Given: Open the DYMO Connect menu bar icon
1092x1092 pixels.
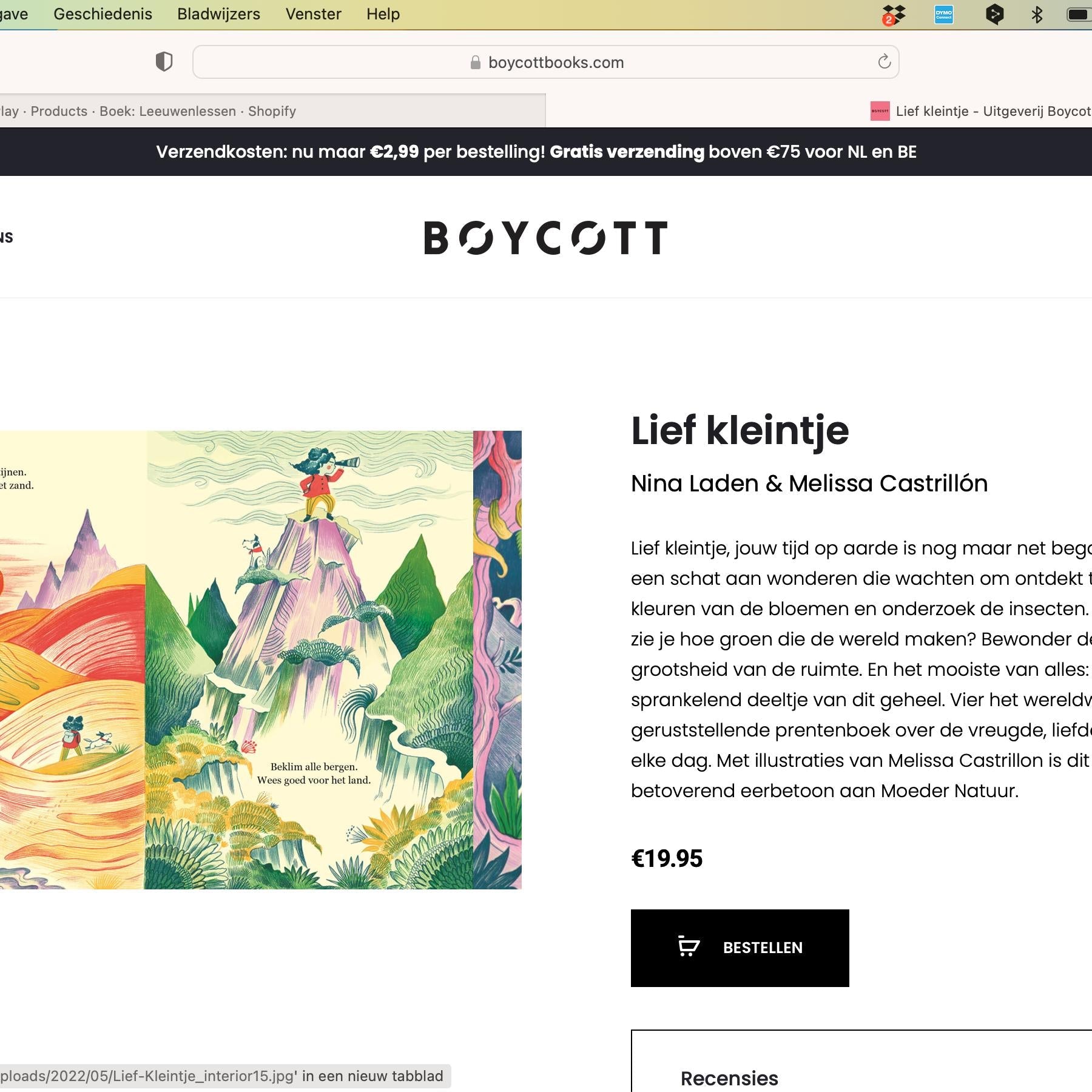Looking at the screenshot, I should (943, 15).
